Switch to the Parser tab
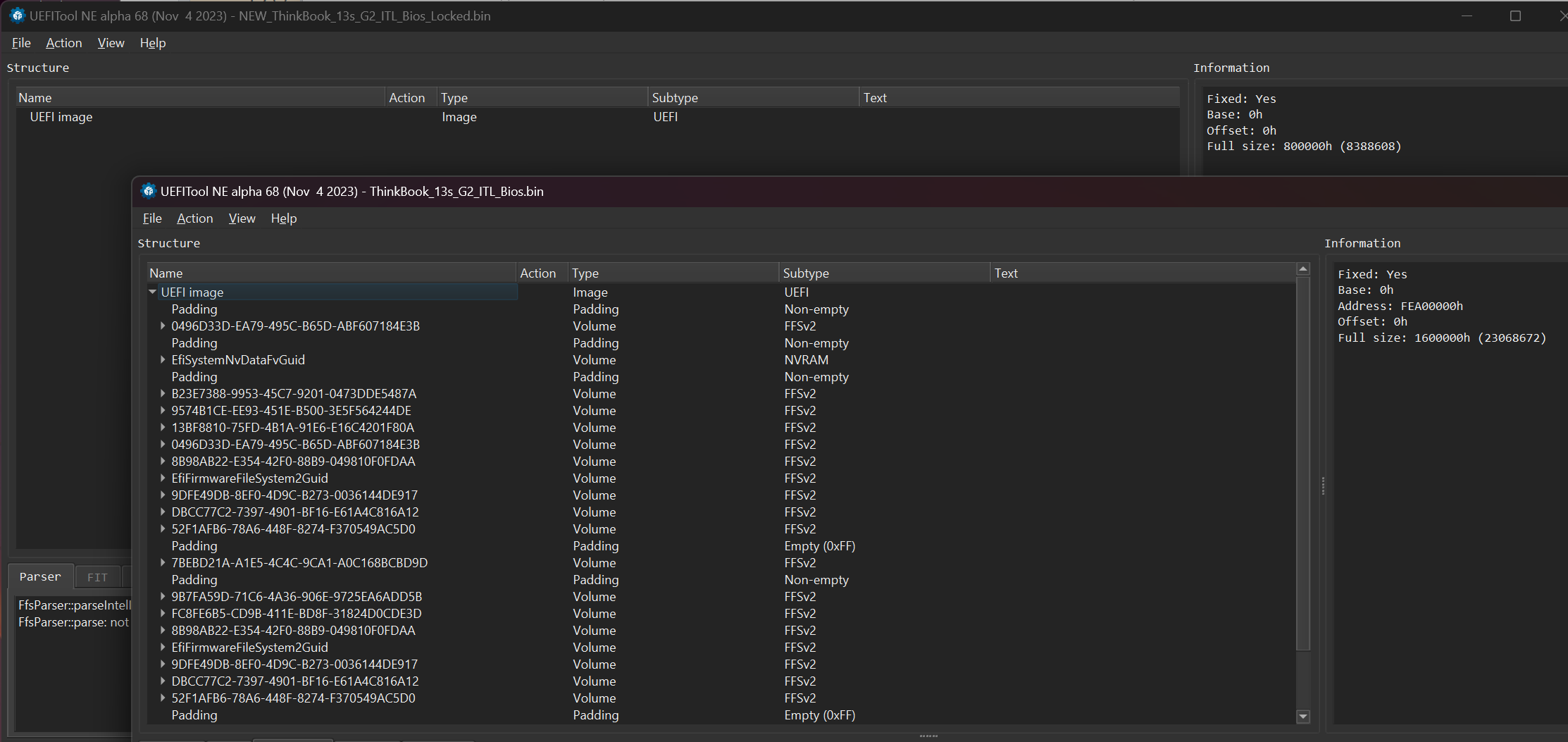 (x=40, y=576)
